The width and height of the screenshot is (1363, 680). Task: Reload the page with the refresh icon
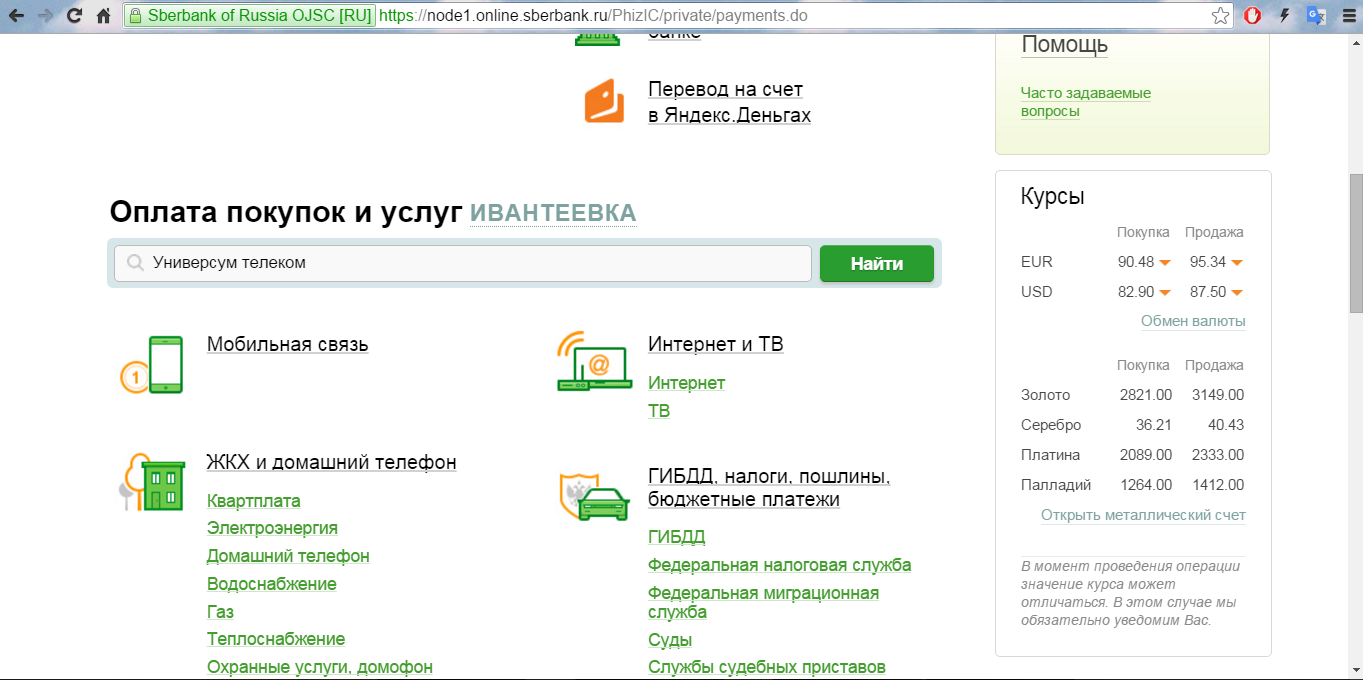point(74,16)
